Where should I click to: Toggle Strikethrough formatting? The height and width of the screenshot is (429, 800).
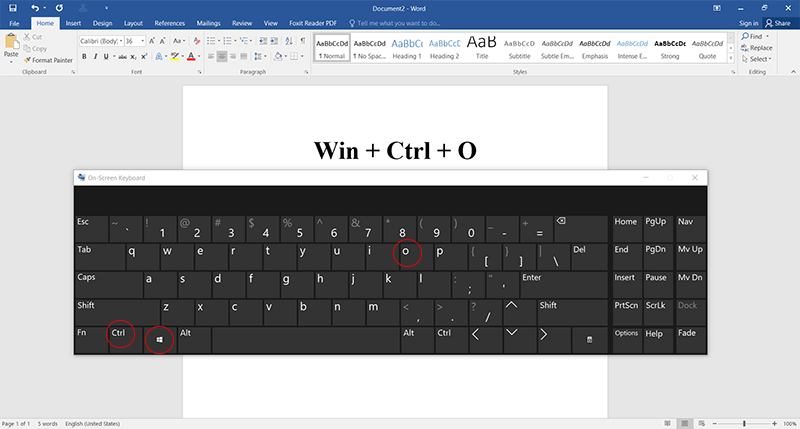pos(122,57)
